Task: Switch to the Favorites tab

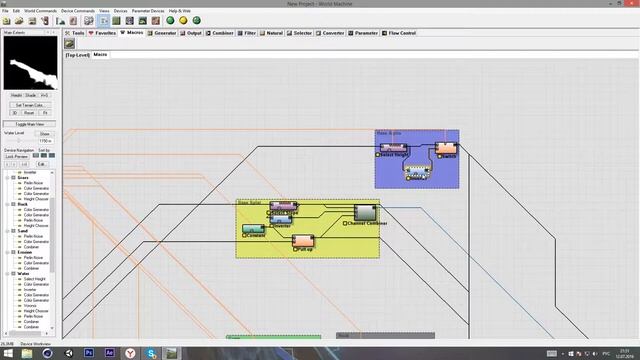Action: point(102,33)
